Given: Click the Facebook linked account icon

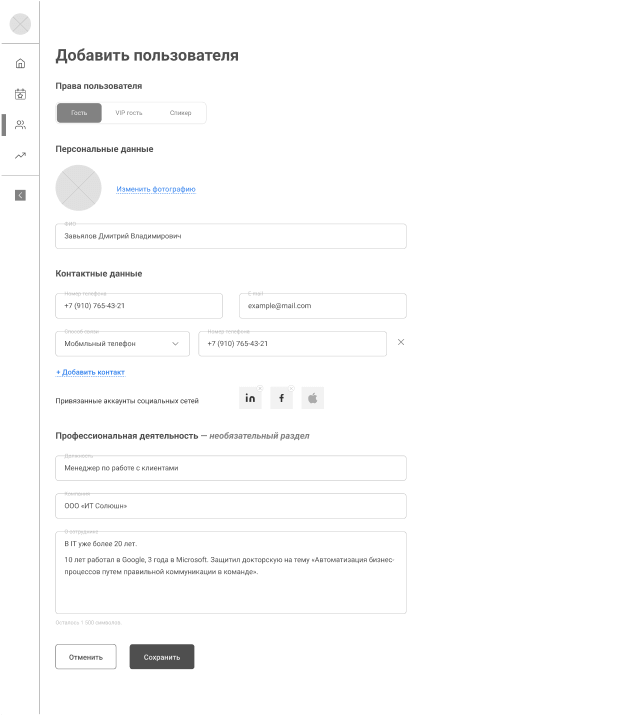Looking at the screenshot, I should (282, 398).
